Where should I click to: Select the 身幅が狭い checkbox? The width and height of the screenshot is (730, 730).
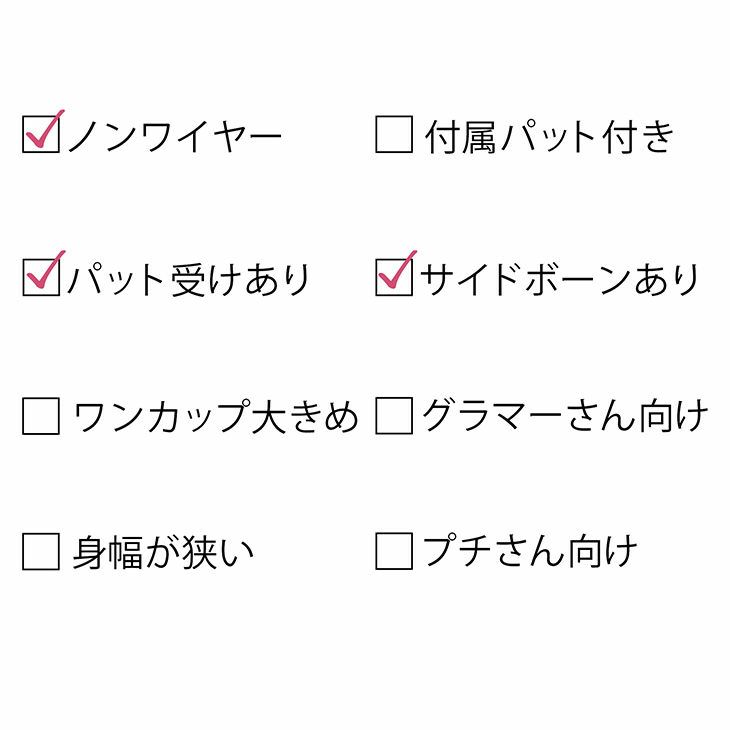(41, 551)
